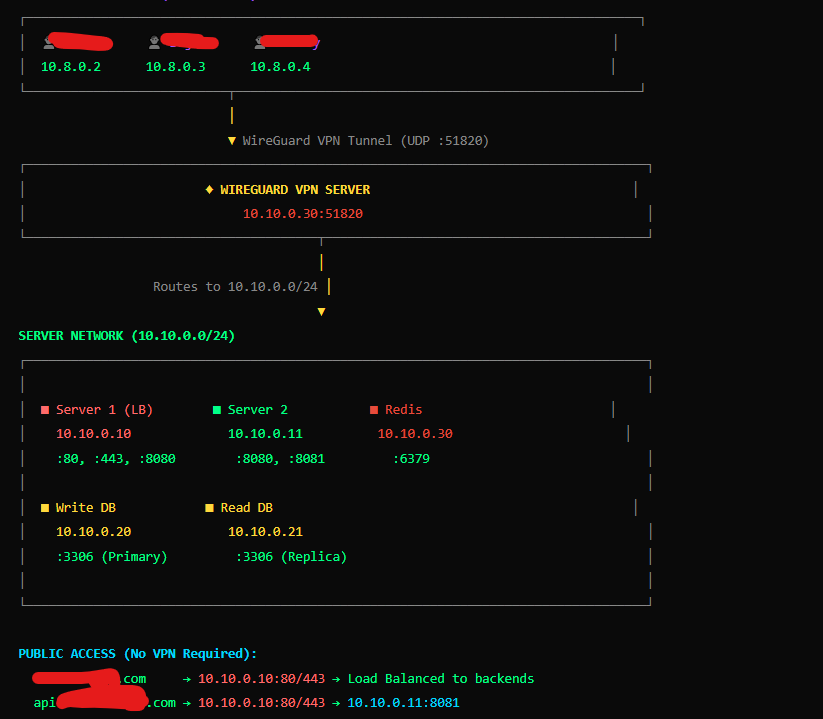Click the red square beside Redis
823x719 pixels.
pos(374,410)
